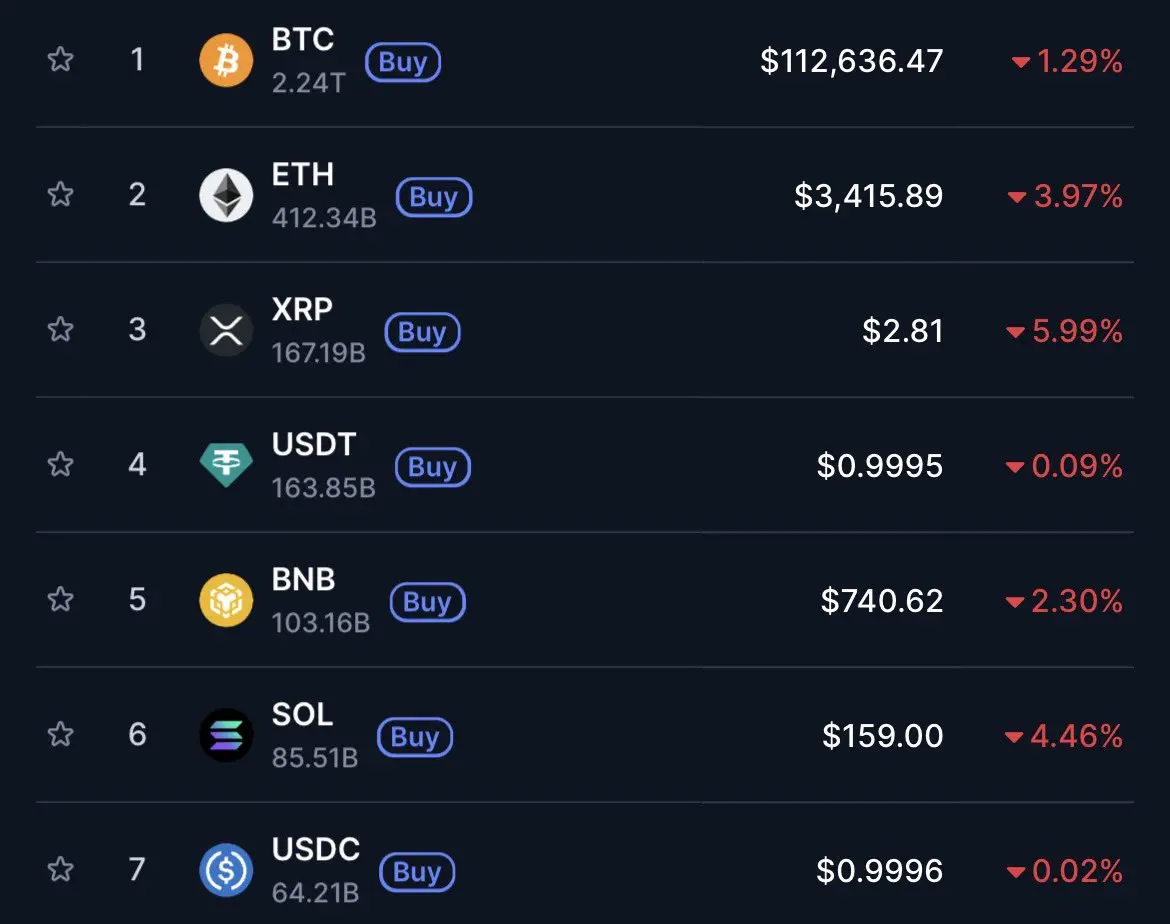Open the Ethereum diamond logo icon
Viewport: 1170px width, 924px height.
(226, 195)
